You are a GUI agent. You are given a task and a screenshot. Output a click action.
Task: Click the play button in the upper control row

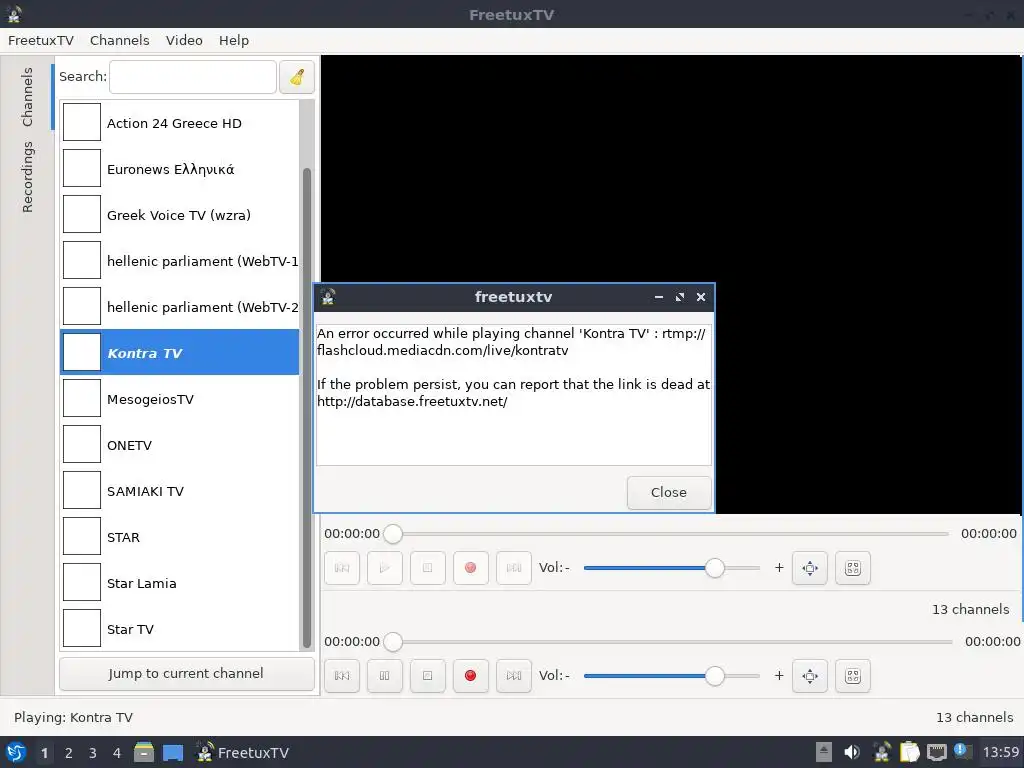pos(385,568)
